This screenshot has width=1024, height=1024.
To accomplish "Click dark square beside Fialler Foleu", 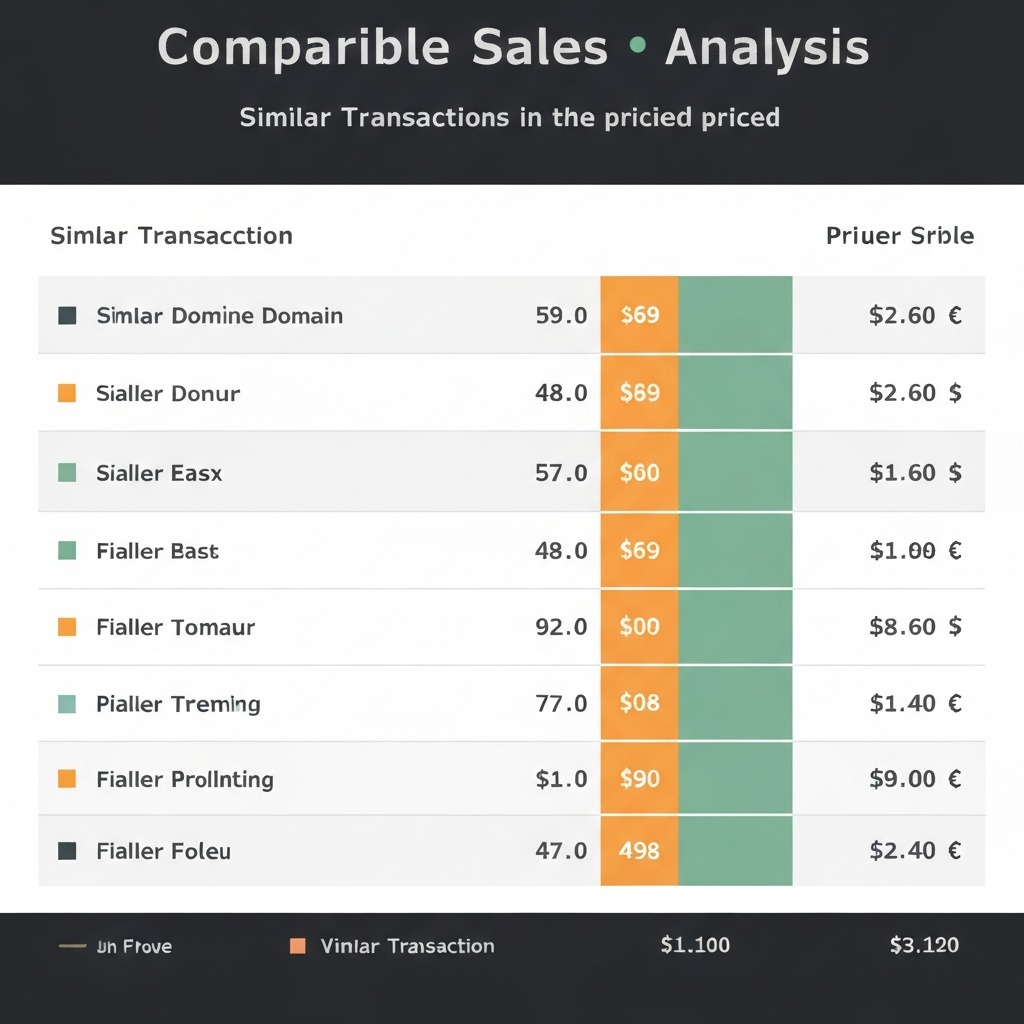I will coord(67,851).
